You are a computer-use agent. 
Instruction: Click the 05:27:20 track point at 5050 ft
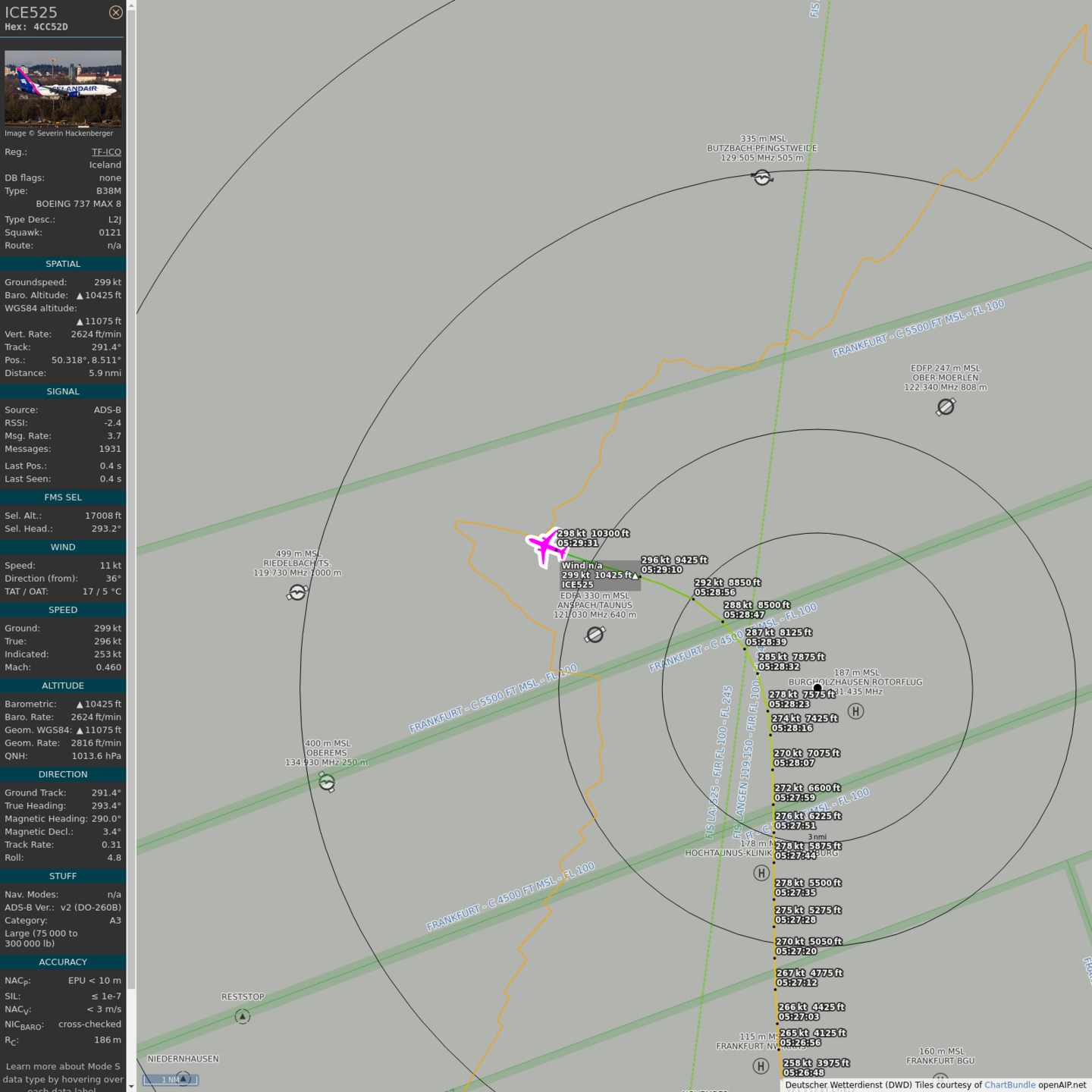(774, 955)
